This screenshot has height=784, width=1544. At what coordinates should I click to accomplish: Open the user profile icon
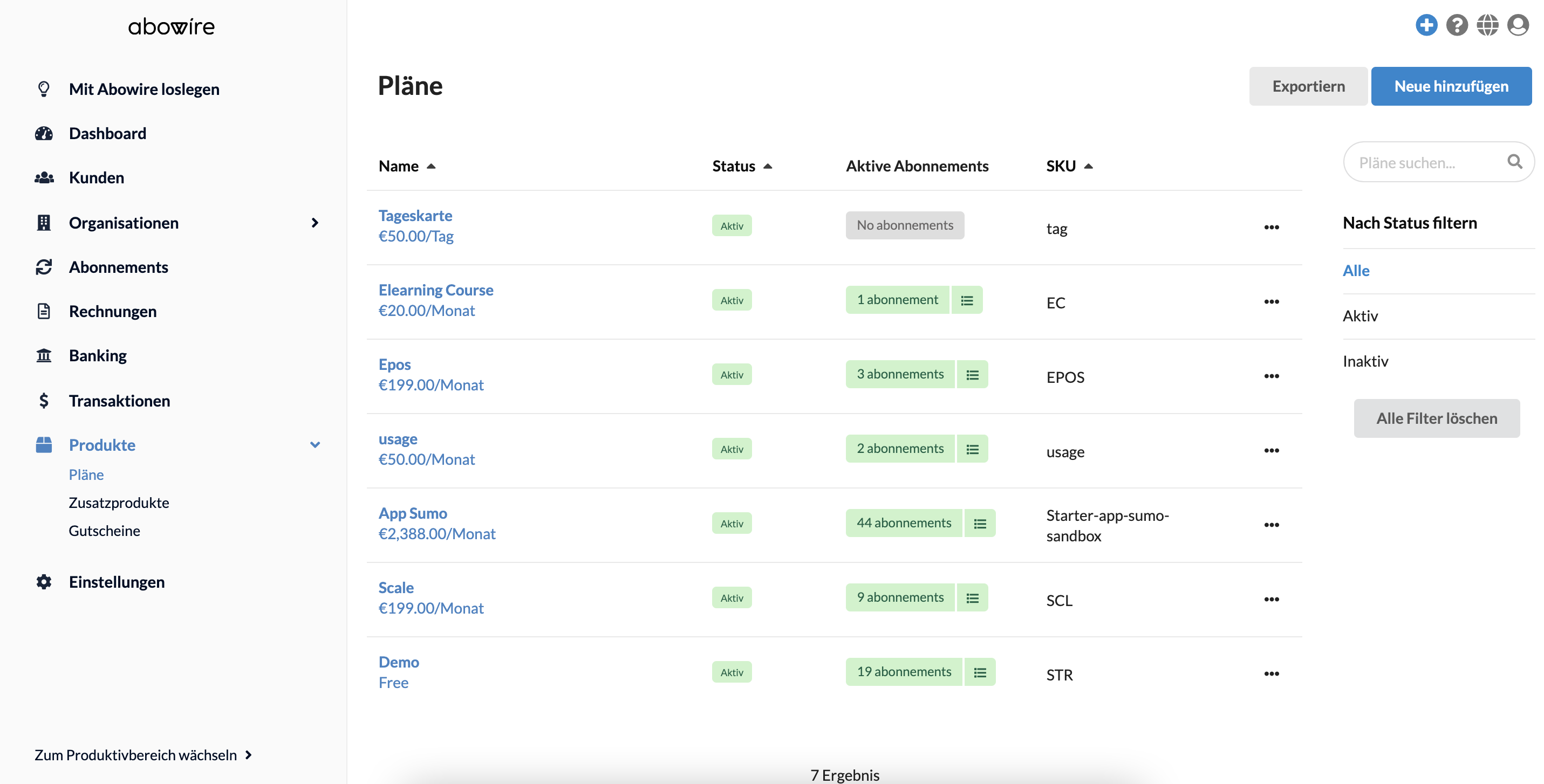1518,25
